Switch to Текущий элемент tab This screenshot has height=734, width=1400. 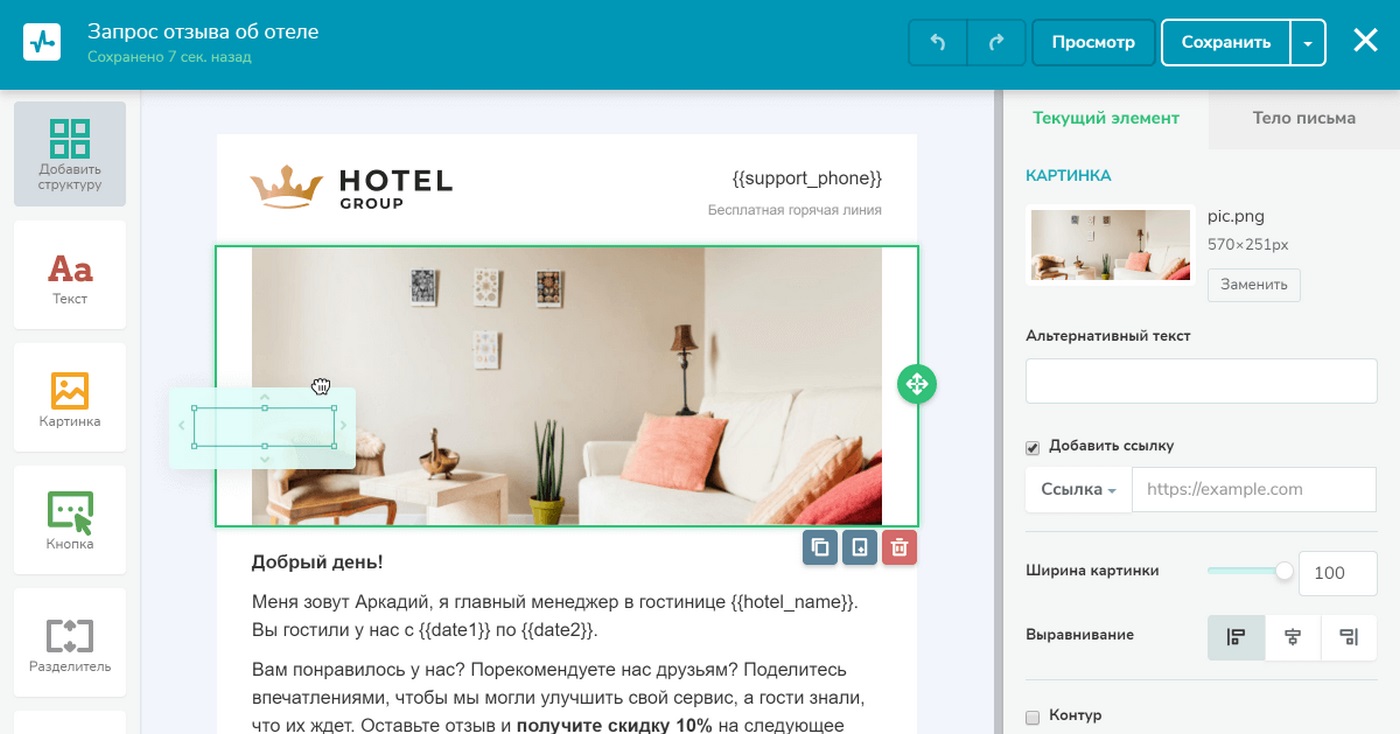point(1106,118)
